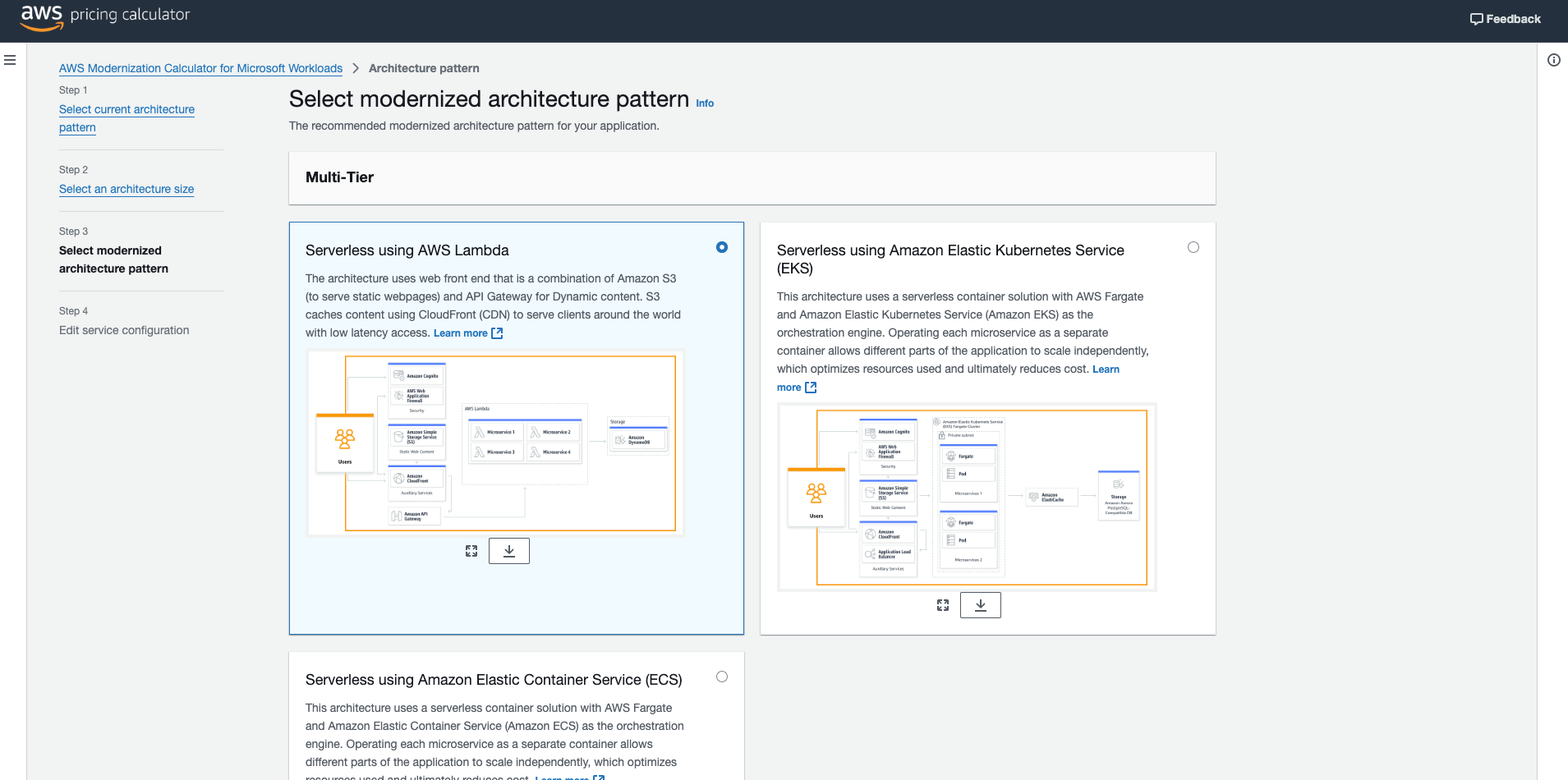Click Step 4 Edit service configuration
This screenshot has height=780, width=1568.
coord(124,330)
